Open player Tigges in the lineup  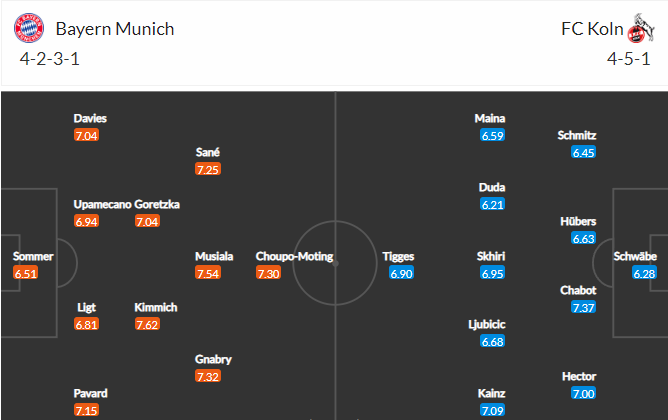tap(398, 256)
